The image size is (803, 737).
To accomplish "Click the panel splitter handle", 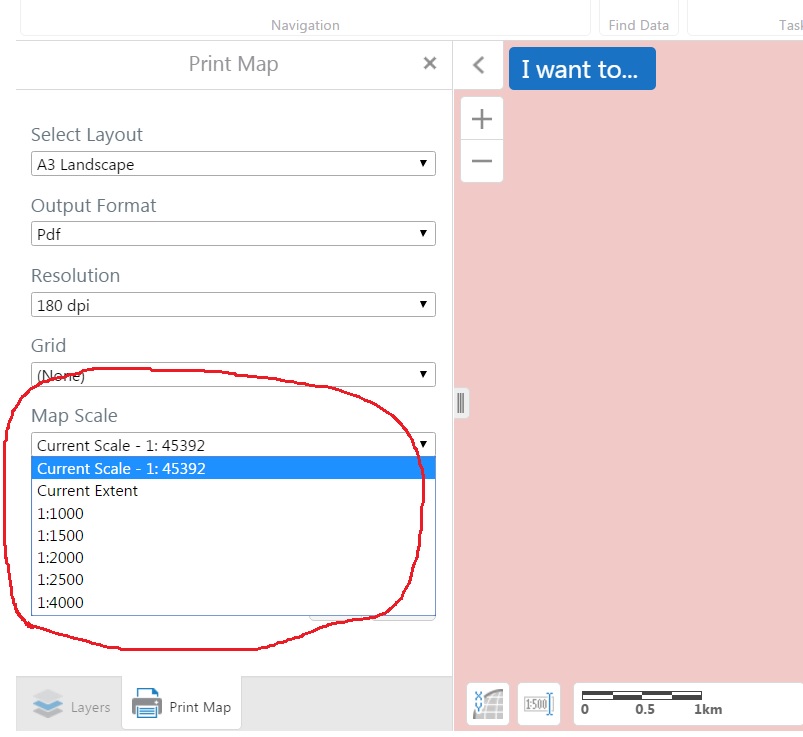I will (461, 403).
